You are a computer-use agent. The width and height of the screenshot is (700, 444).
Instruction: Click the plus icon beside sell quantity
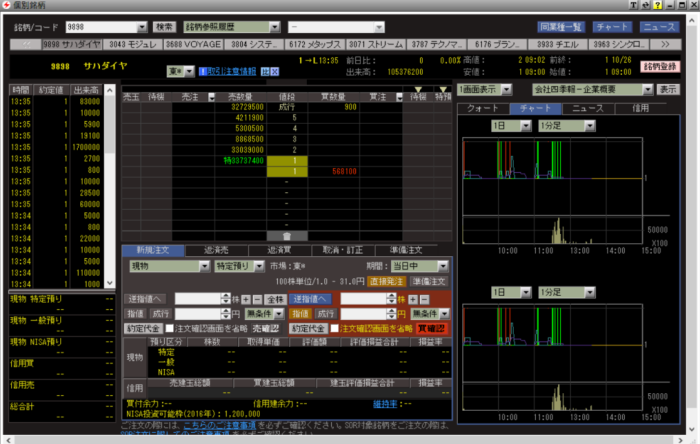pyautogui.click(x=245, y=299)
